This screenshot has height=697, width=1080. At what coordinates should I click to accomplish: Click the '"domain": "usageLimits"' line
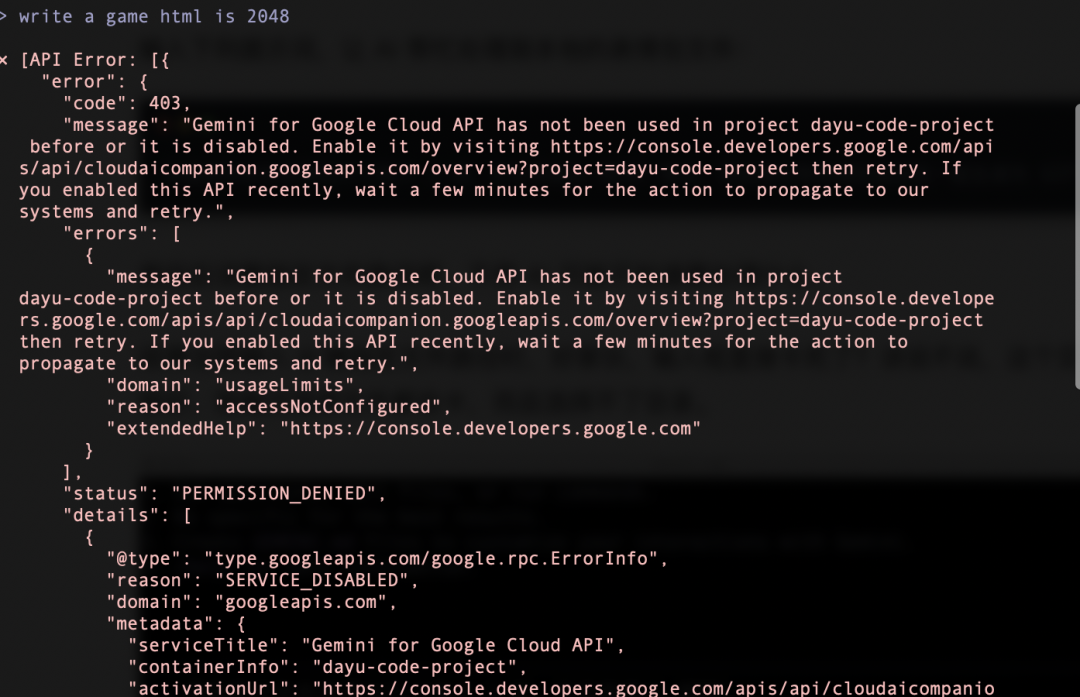235,385
